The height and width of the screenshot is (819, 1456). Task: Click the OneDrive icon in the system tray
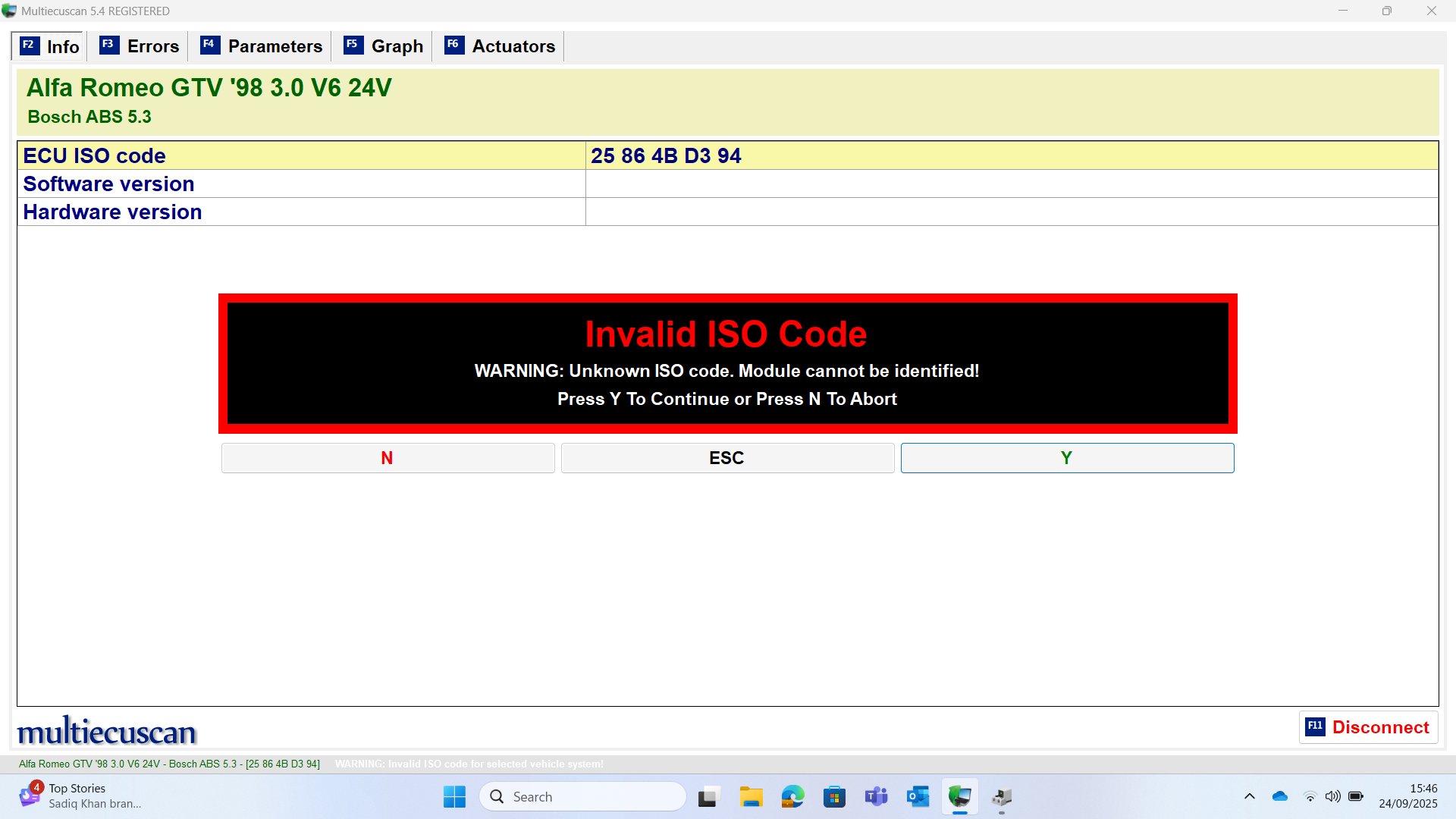(1280, 796)
